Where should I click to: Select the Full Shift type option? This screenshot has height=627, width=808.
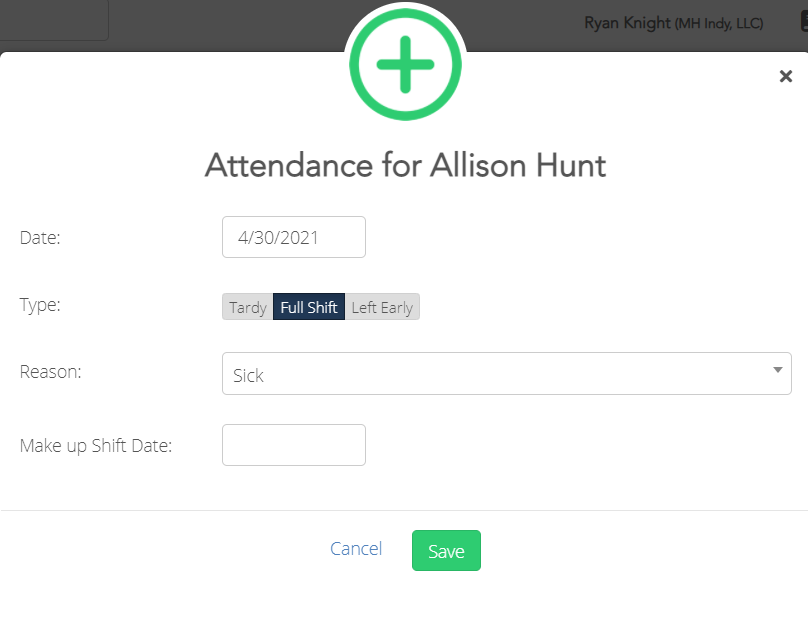309,307
